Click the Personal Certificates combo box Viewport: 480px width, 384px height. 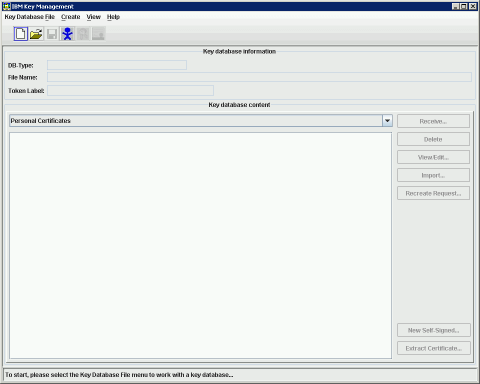click(201, 121)
